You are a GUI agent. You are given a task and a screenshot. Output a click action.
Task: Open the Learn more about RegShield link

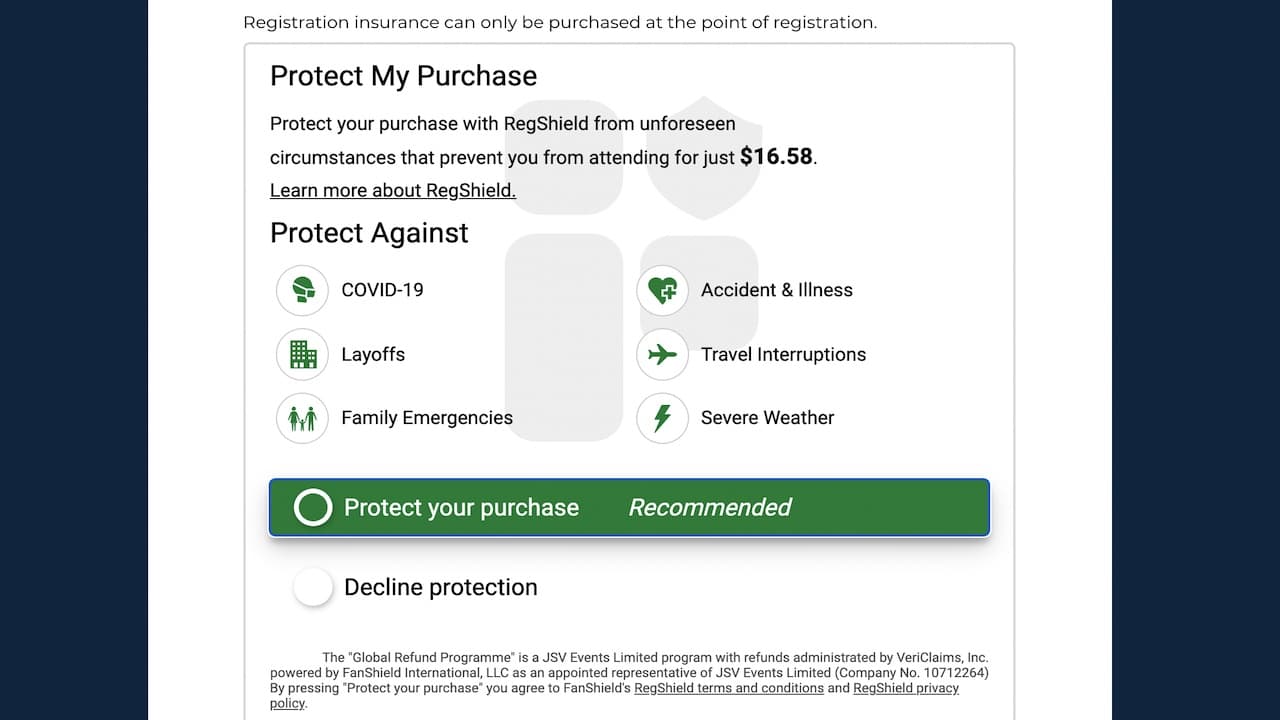coord(393,190)
